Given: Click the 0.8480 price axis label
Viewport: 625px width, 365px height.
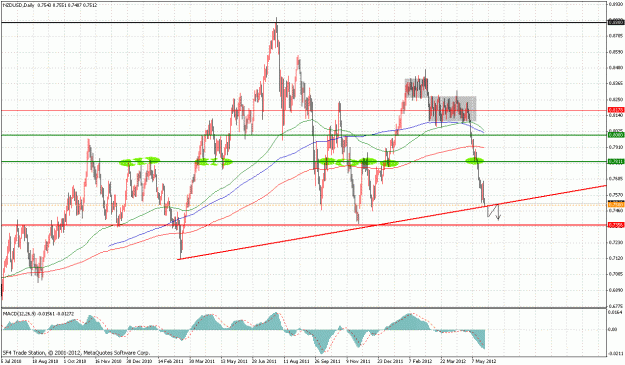Looking at the screenshot, I should pos(615,68).
